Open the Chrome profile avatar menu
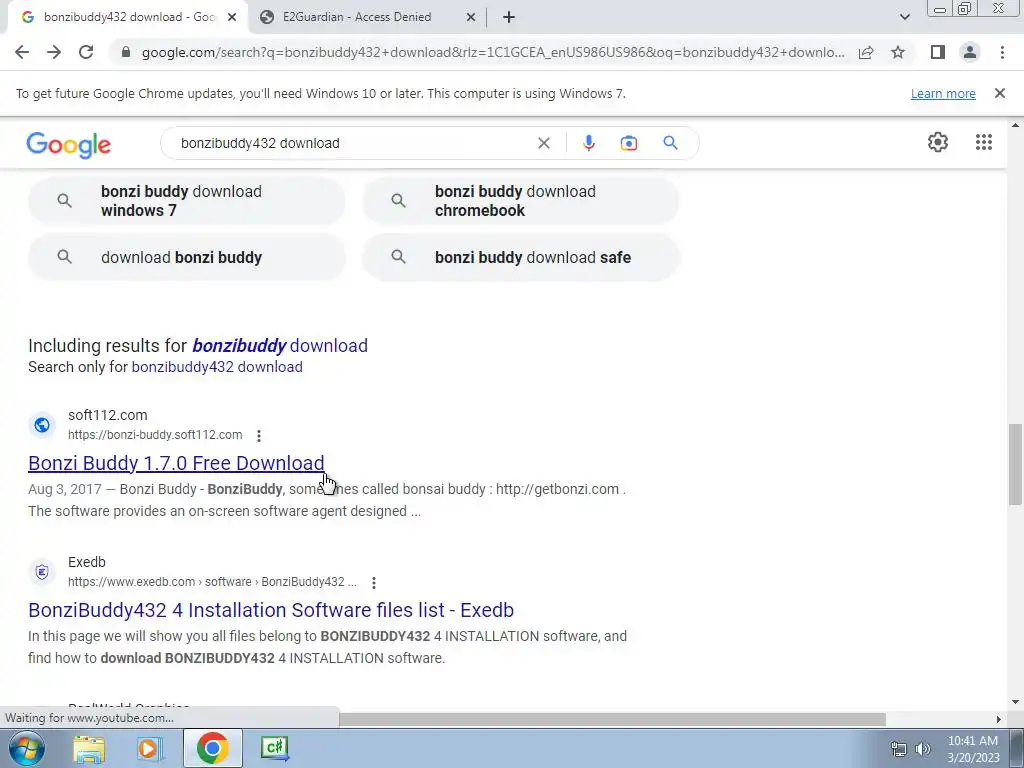 [970, 52]
